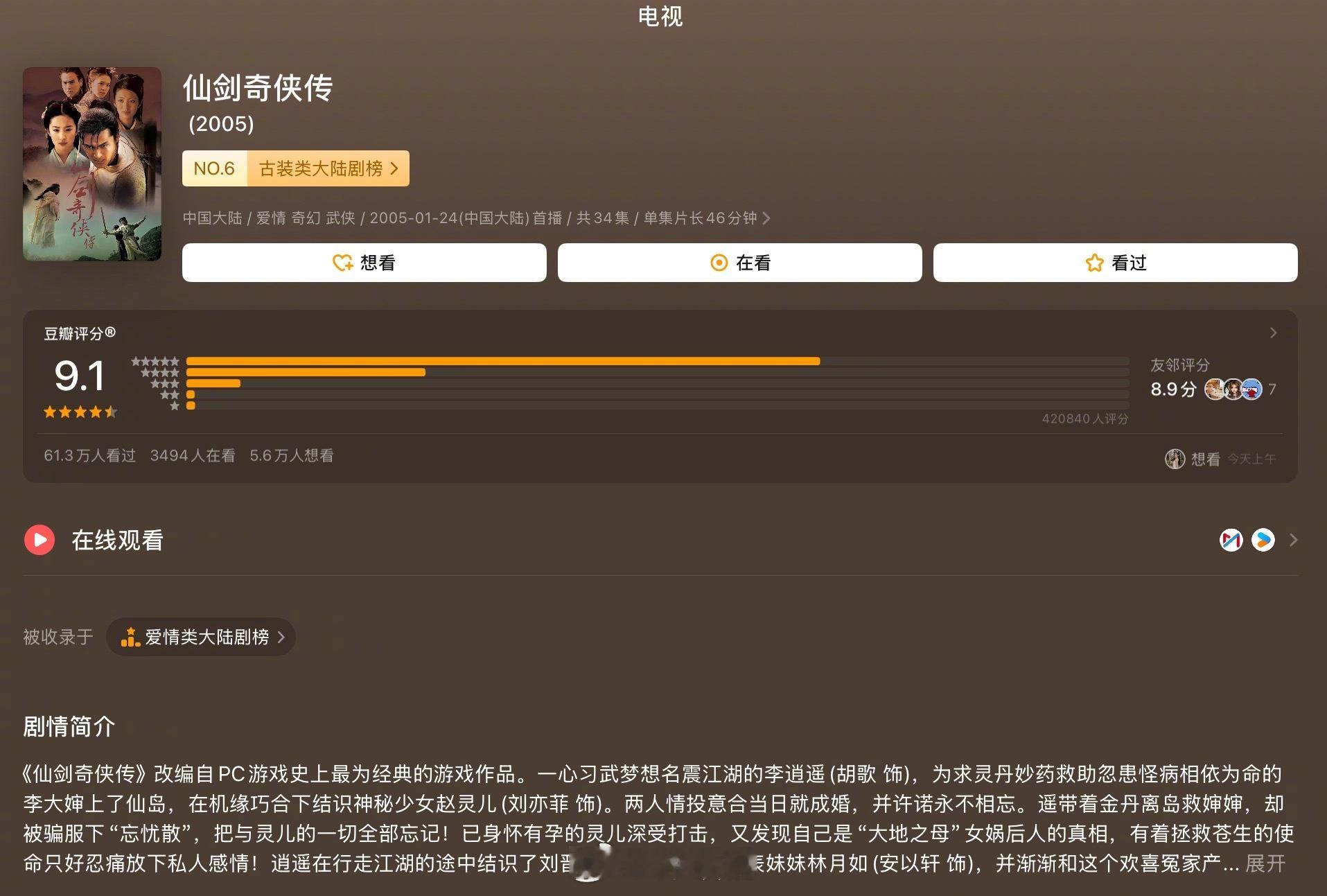
Task: Click the heart icon on 想看 button
Action: pyautogui.click(x=343, y=263)
